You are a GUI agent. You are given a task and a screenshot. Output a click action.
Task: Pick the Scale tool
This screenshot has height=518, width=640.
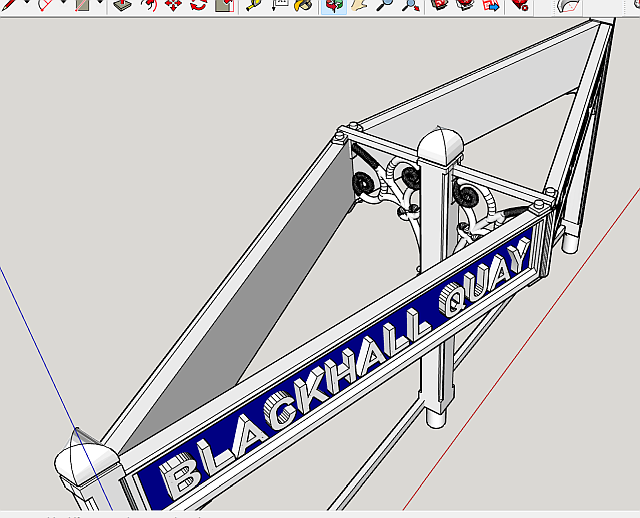click(x=224, y=5)
